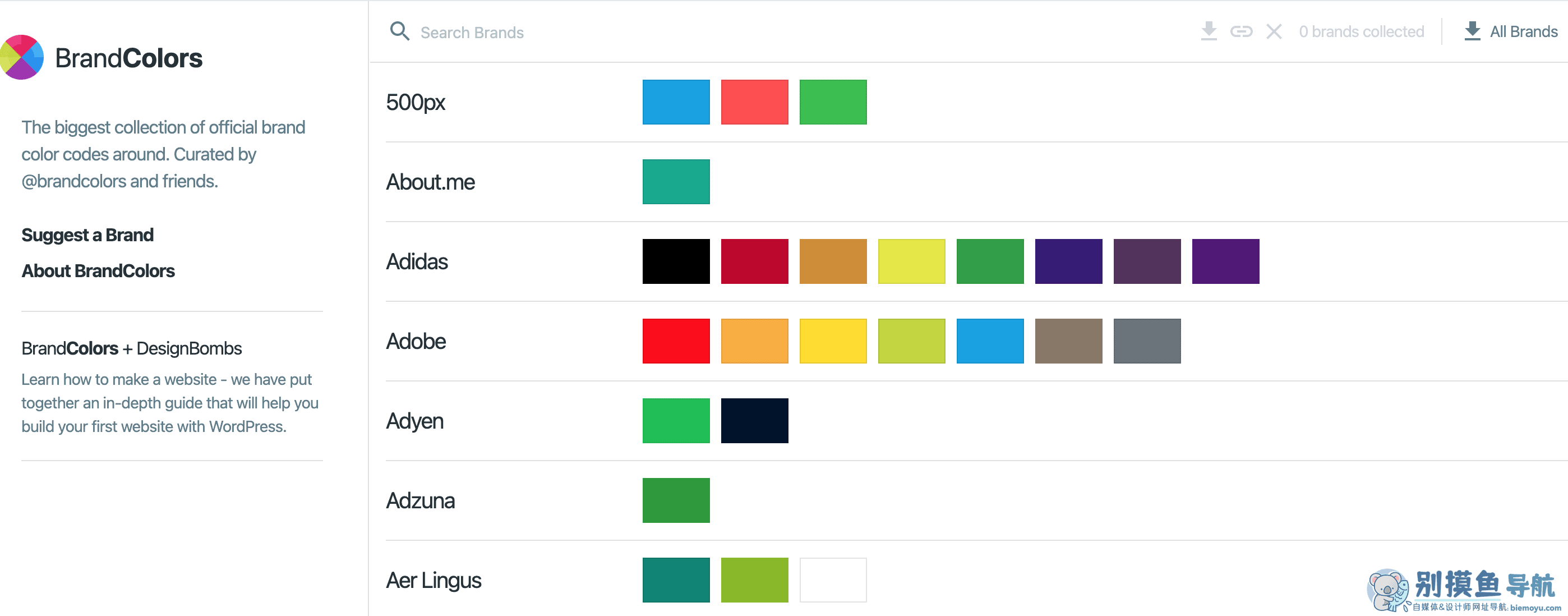The width and height of the screenshot is (1568, 616).
Task: Click the BrandColors logo icon
Action: pyautogui.click(x=21, y=57)
